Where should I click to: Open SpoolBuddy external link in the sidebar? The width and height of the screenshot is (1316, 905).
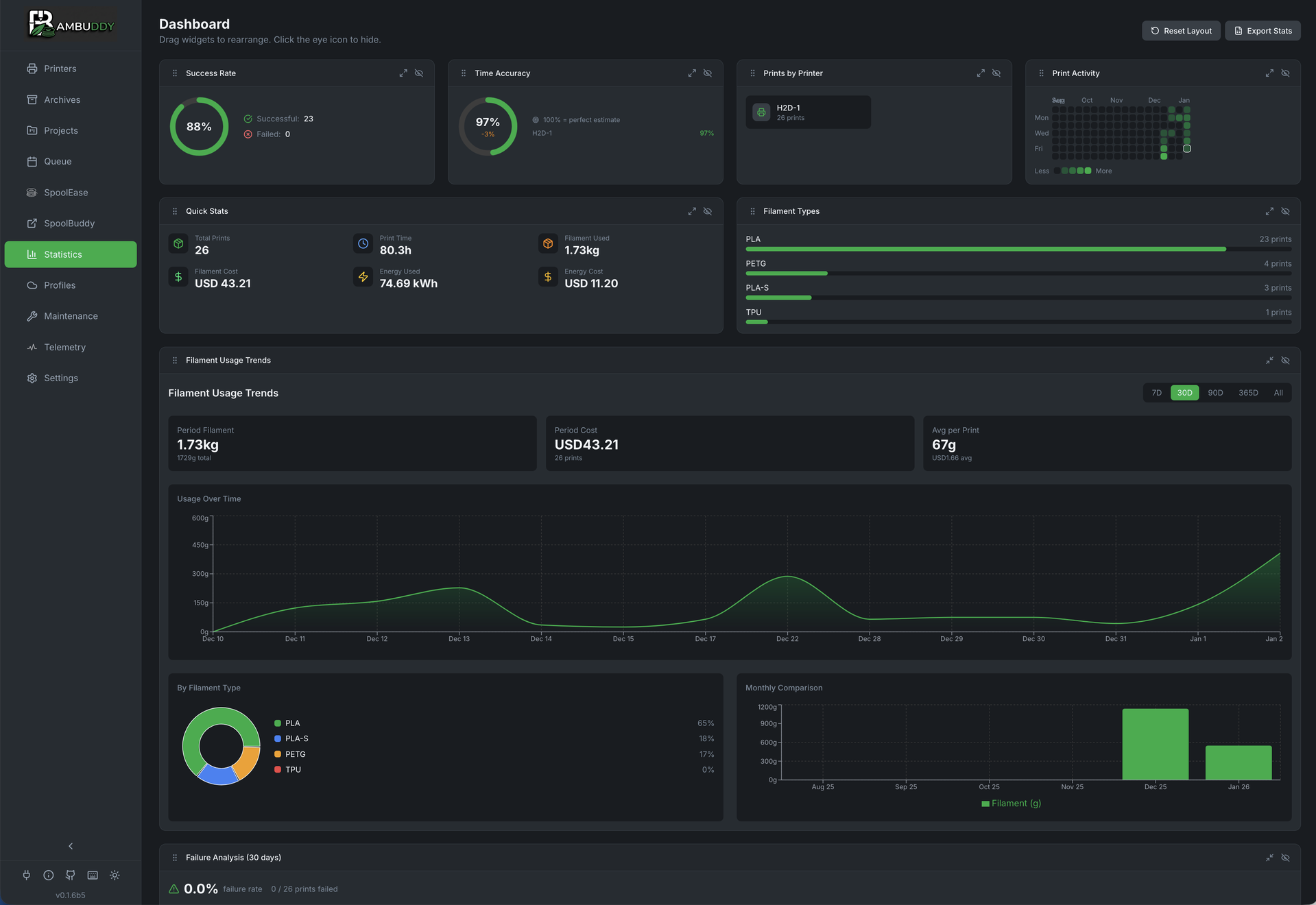point(68,223)
